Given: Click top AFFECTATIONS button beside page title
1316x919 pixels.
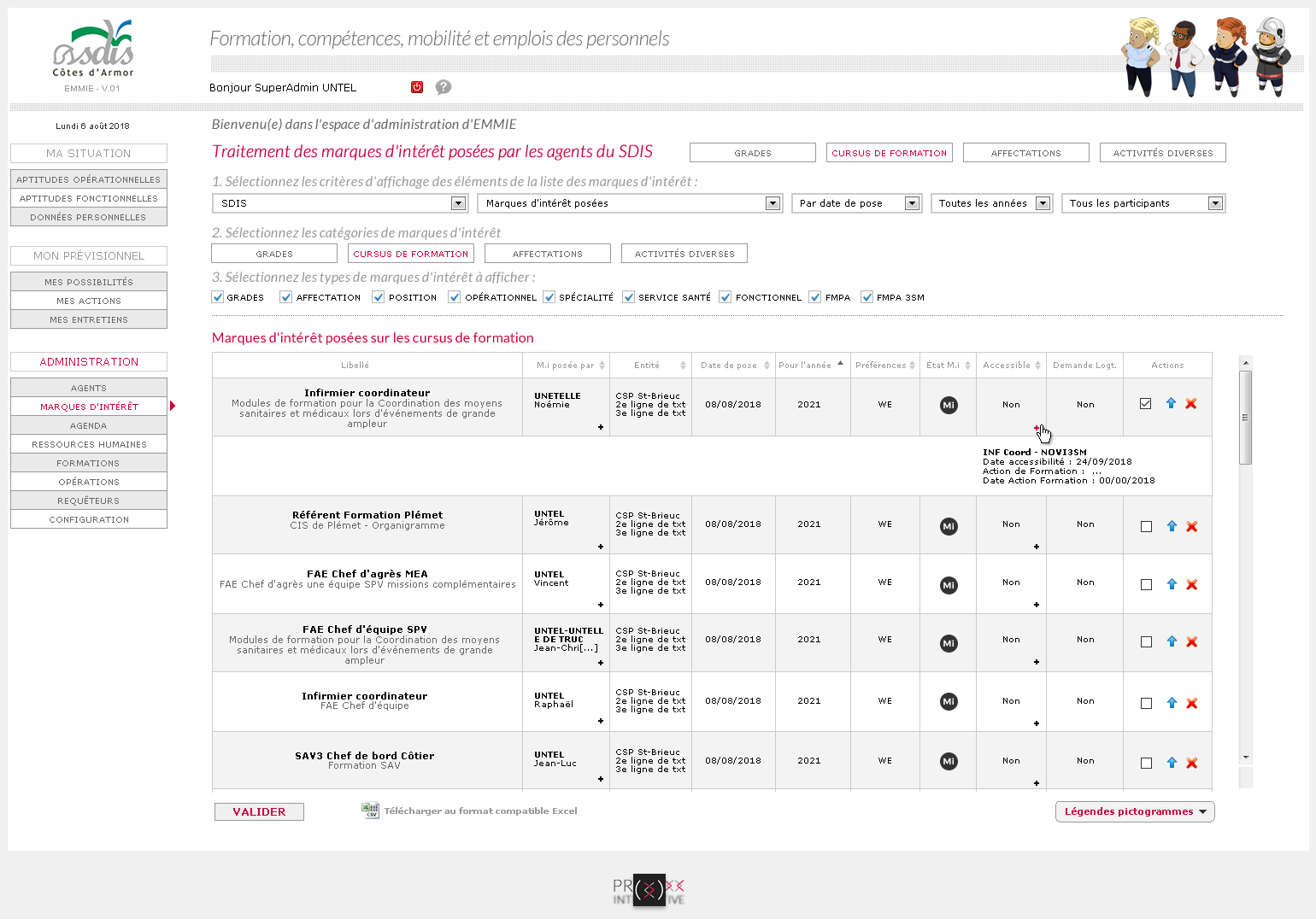Looking at the screenshot, I should click(x=1025, y=153).
